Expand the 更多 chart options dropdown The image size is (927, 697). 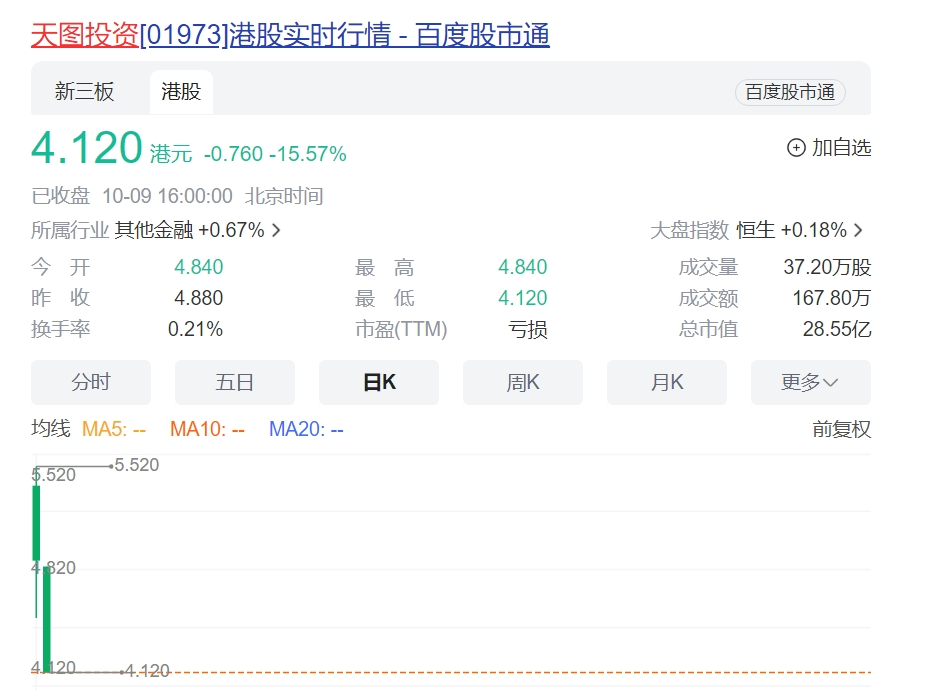(x=810, y=382)
